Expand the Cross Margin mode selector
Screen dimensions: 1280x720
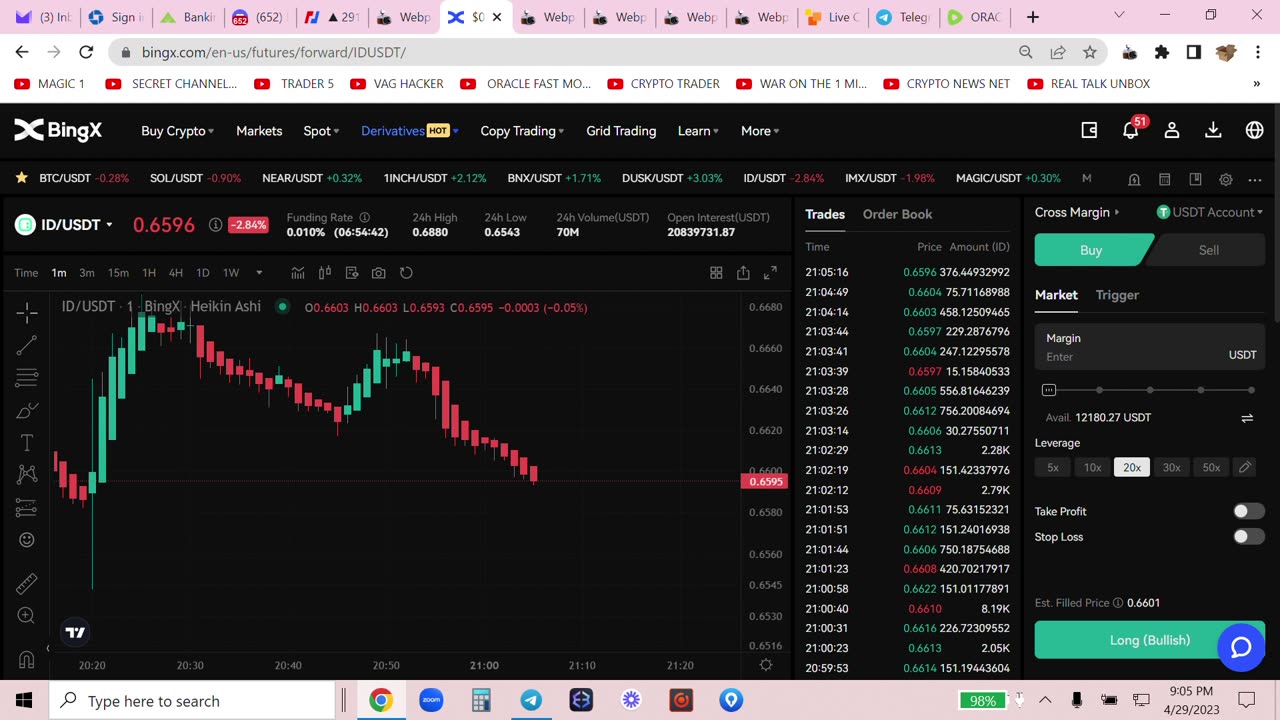pyautogui.click(x=1077, y=212)
